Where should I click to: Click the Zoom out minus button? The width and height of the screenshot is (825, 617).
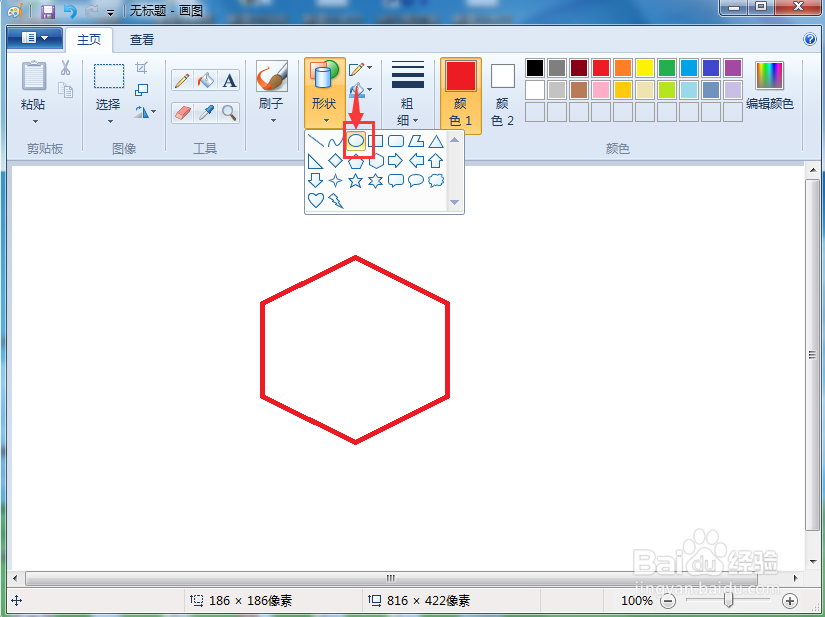point(668,601)
